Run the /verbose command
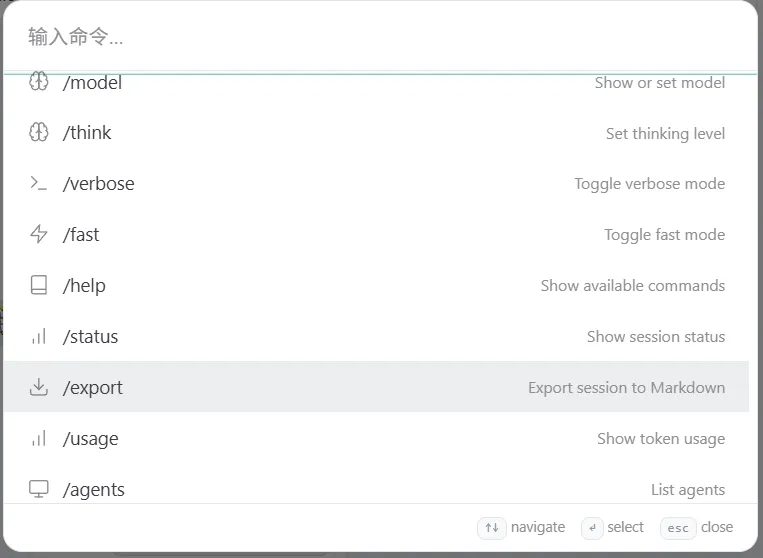The width and height of the screenshot is (763, 558). pos(99,184)
